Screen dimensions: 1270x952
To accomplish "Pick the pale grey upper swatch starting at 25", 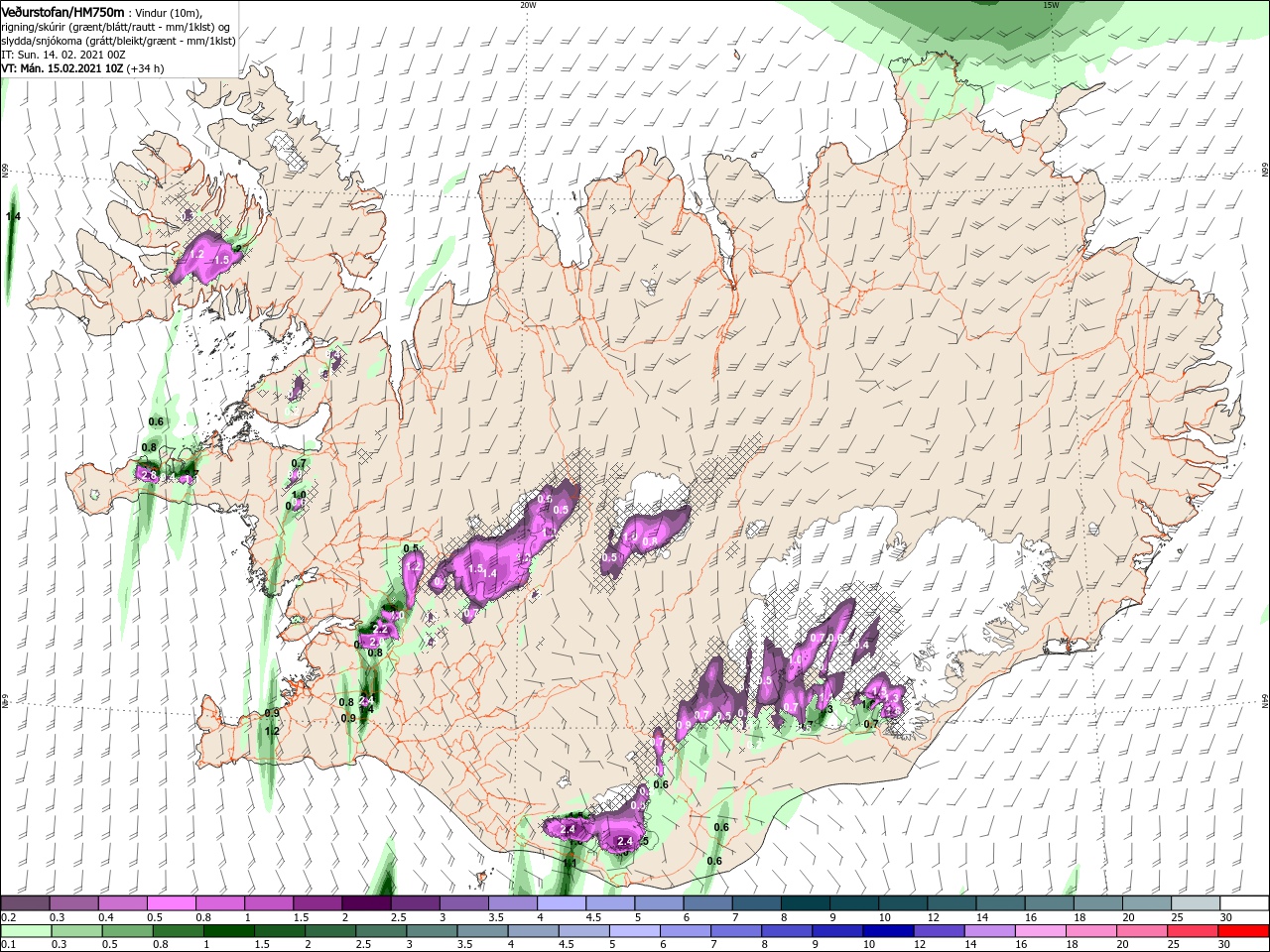I will (x=1197, y=903).
